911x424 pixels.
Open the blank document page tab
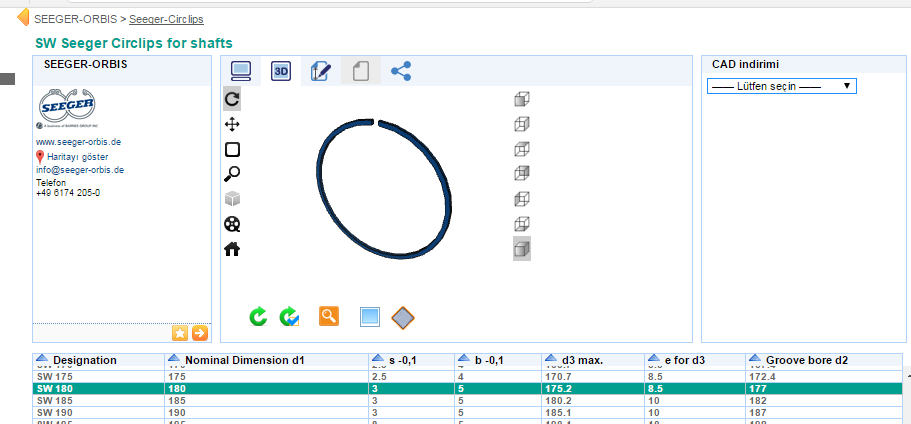[x=361, y=71]
